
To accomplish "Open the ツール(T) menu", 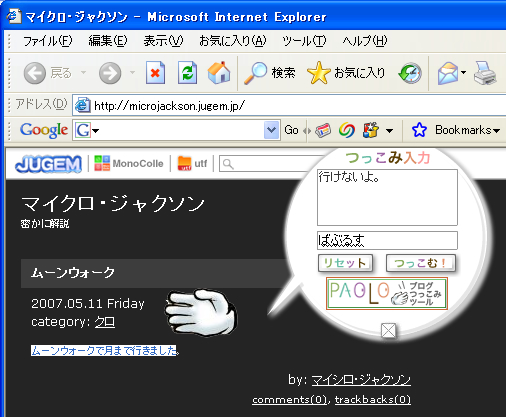I will coord(304,41).
